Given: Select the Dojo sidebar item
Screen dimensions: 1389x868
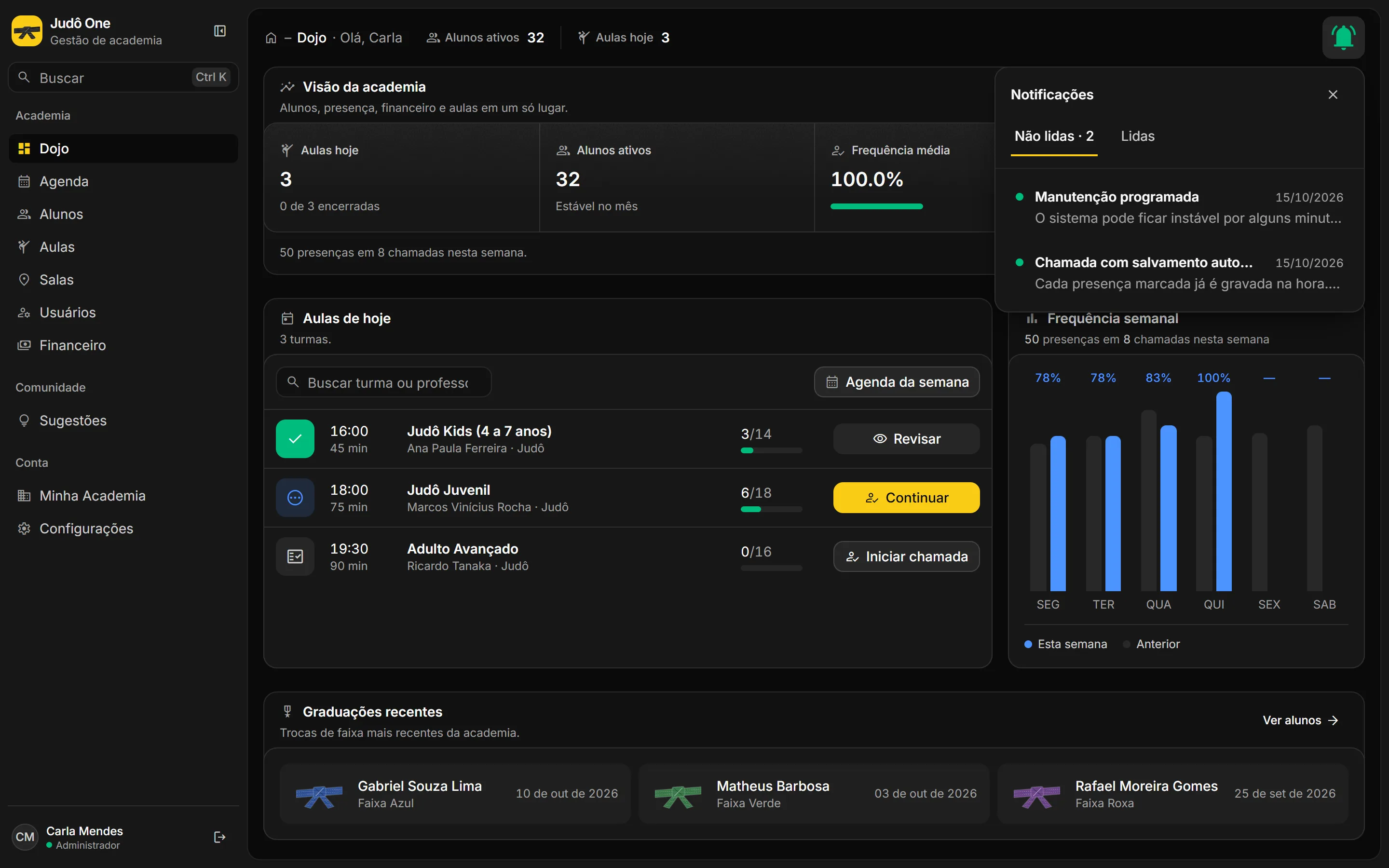Looking at the screenshot, I should click(x=123, y=149).
